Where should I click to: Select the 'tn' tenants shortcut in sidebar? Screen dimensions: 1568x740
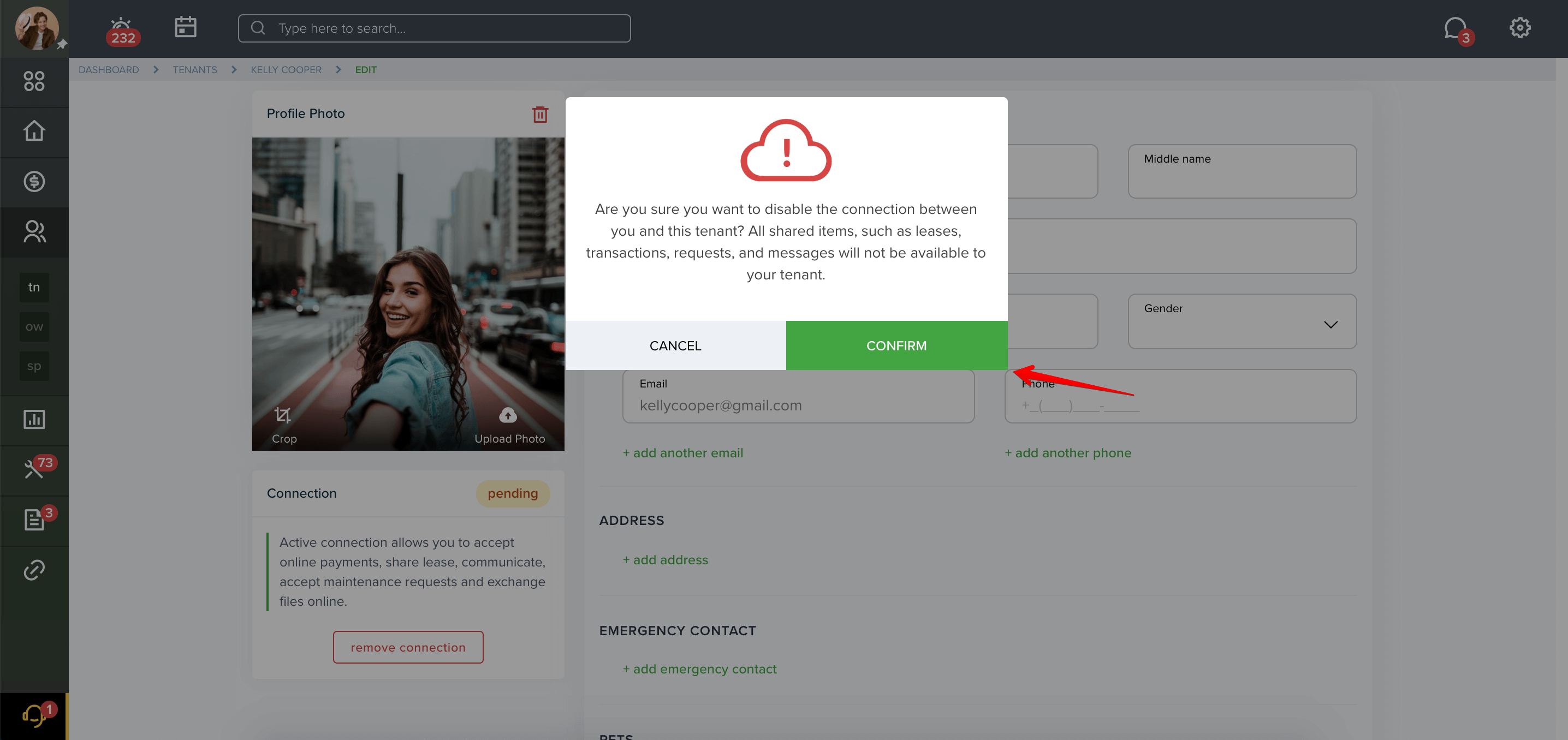(34, 287)
